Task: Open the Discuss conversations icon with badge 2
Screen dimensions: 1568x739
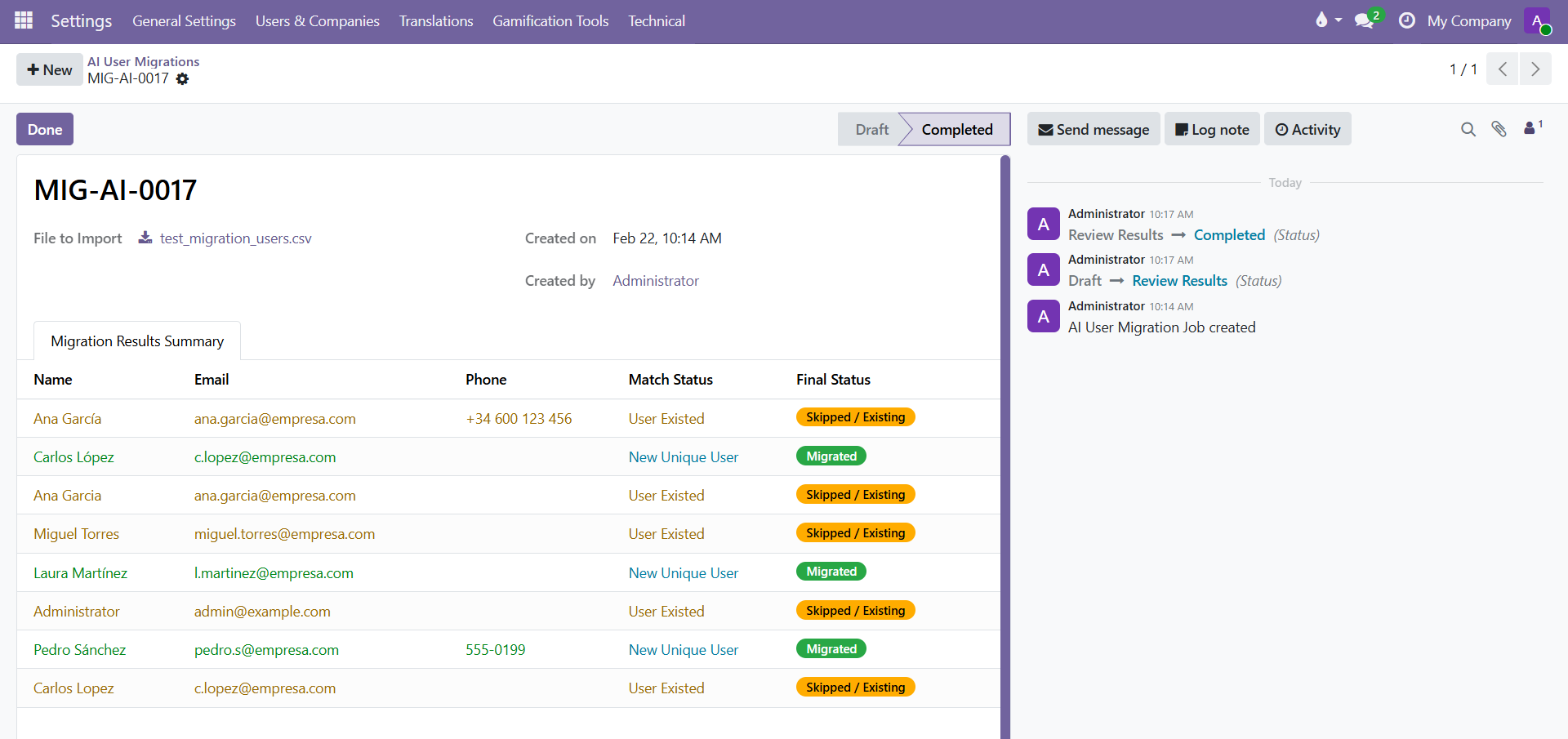Action: tap(1364, 21)
